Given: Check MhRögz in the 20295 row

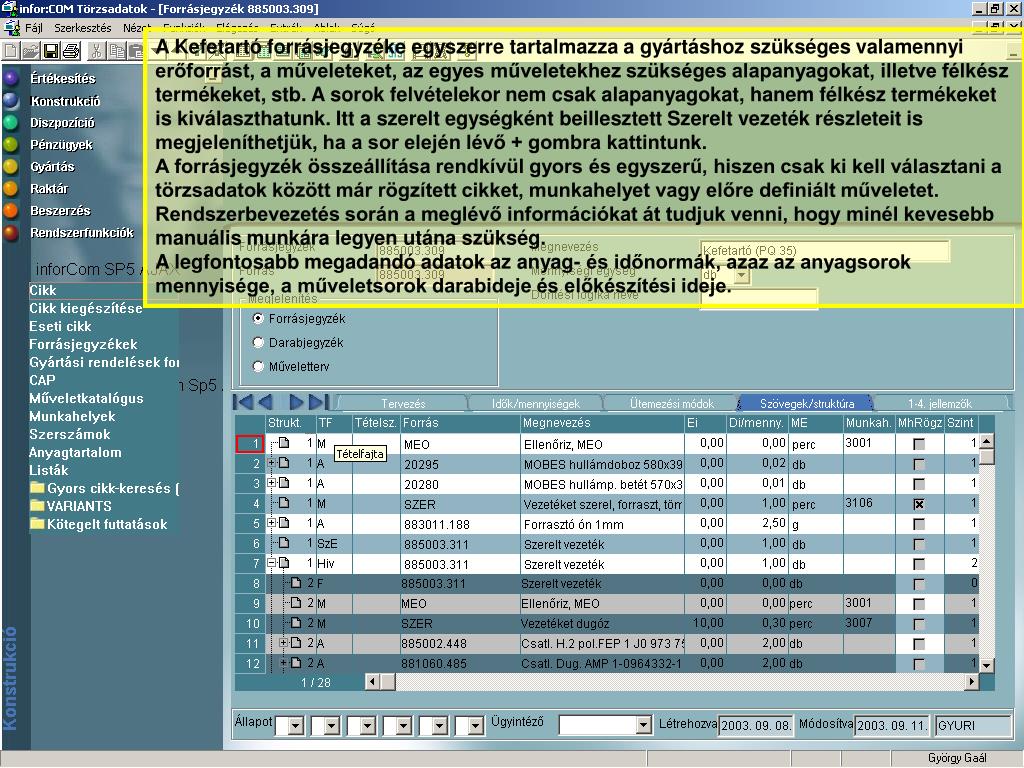Looking at the screenshot, I should 919,464.
